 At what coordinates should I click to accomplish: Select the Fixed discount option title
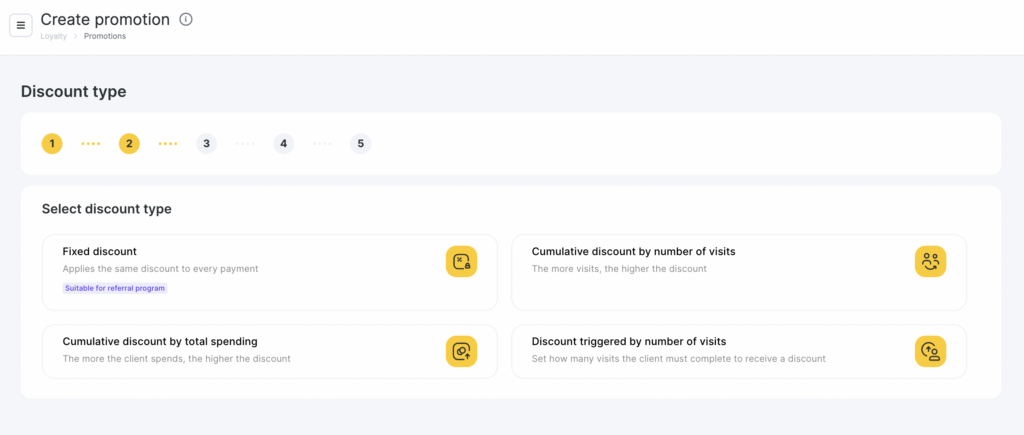(x=99, y=252)
